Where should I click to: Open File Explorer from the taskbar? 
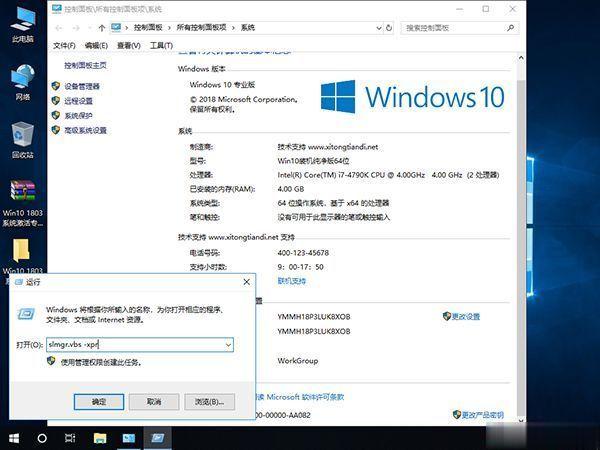[100, 438]
